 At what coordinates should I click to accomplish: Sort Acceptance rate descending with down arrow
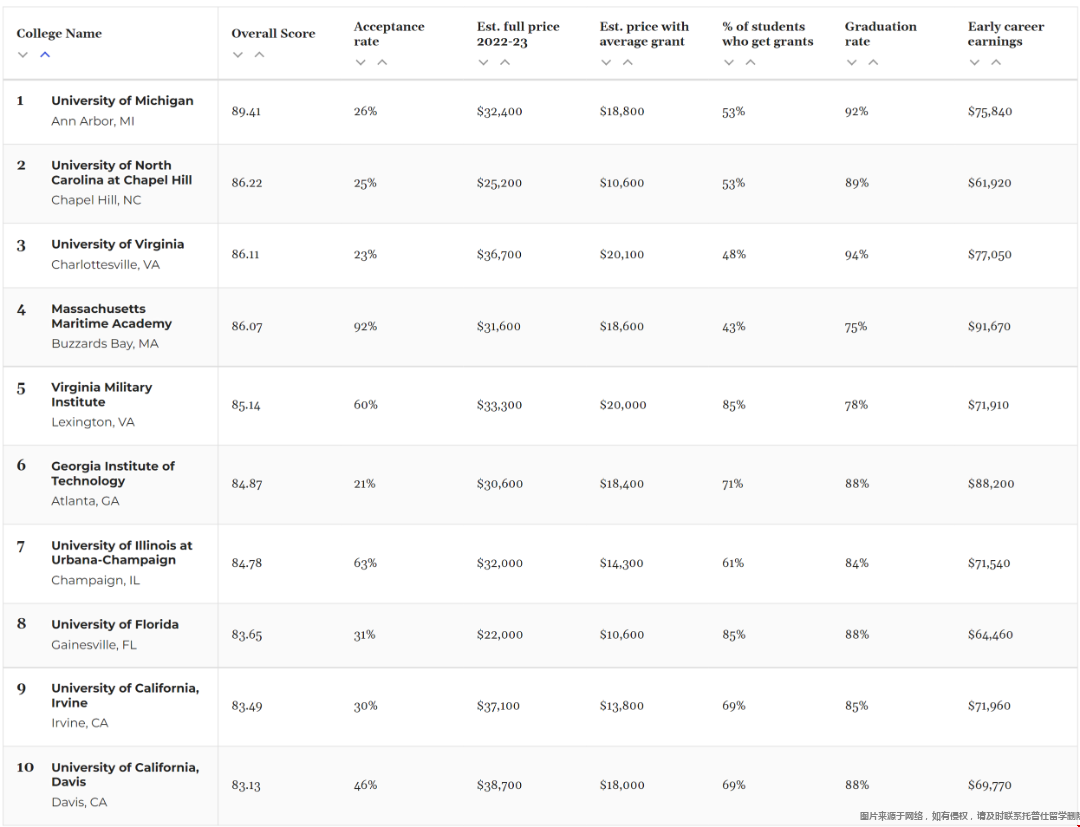pyautogui.click(x=361, y=63)
